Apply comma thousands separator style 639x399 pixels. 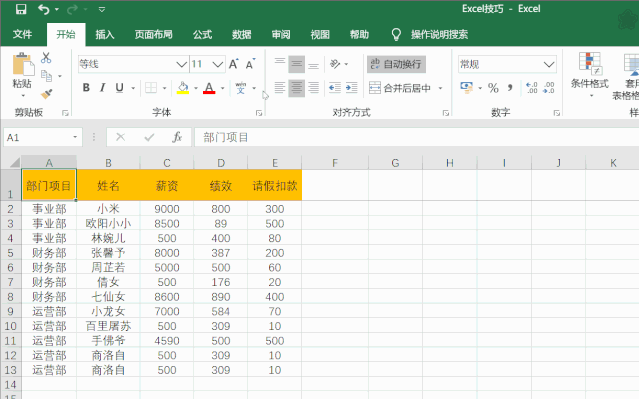510,88
